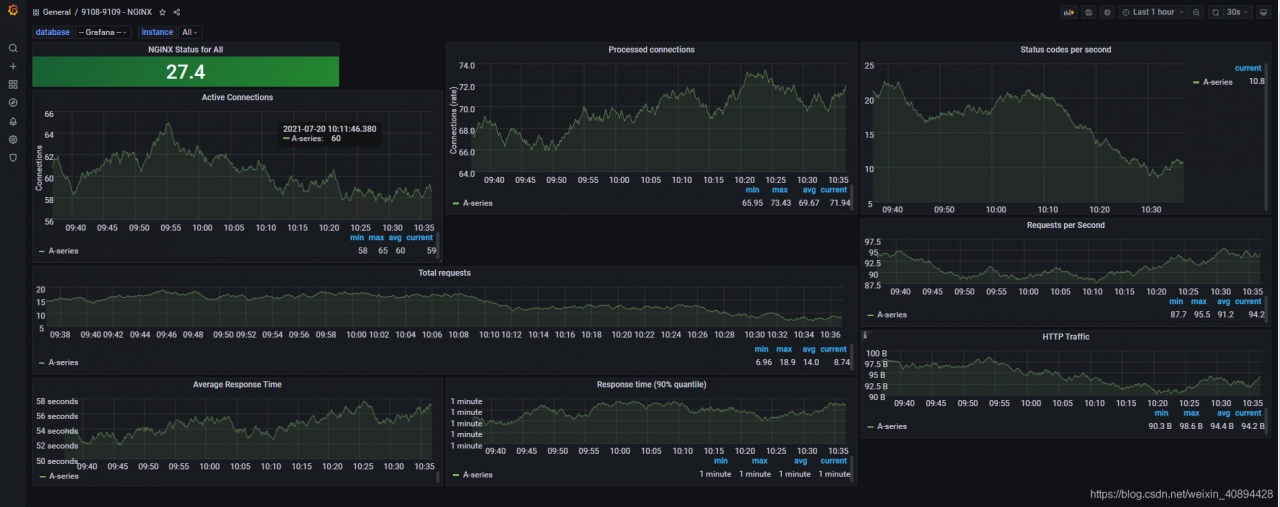Open the Alerting bell icon in sidebar

[x=13, y=121]
